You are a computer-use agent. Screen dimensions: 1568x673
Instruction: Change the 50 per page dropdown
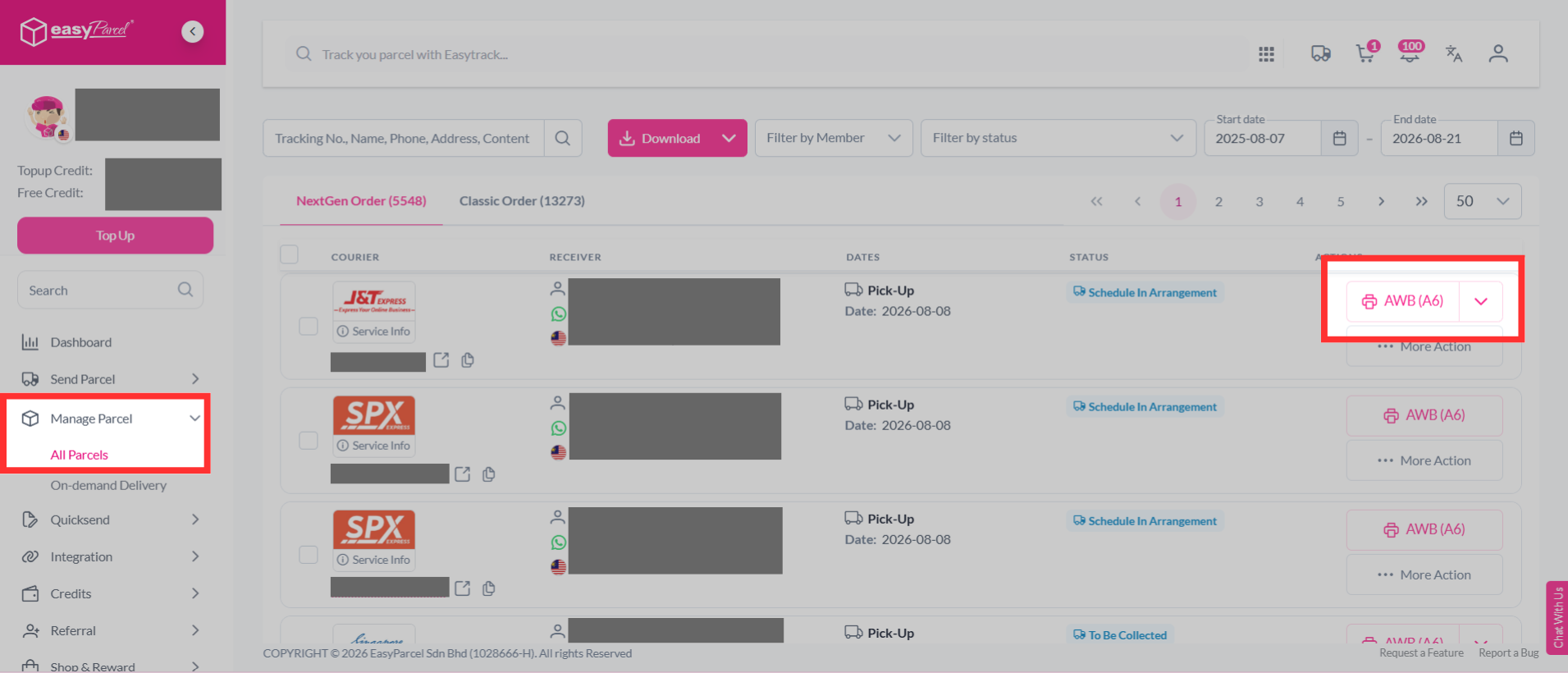click(x=1483, y=201)
